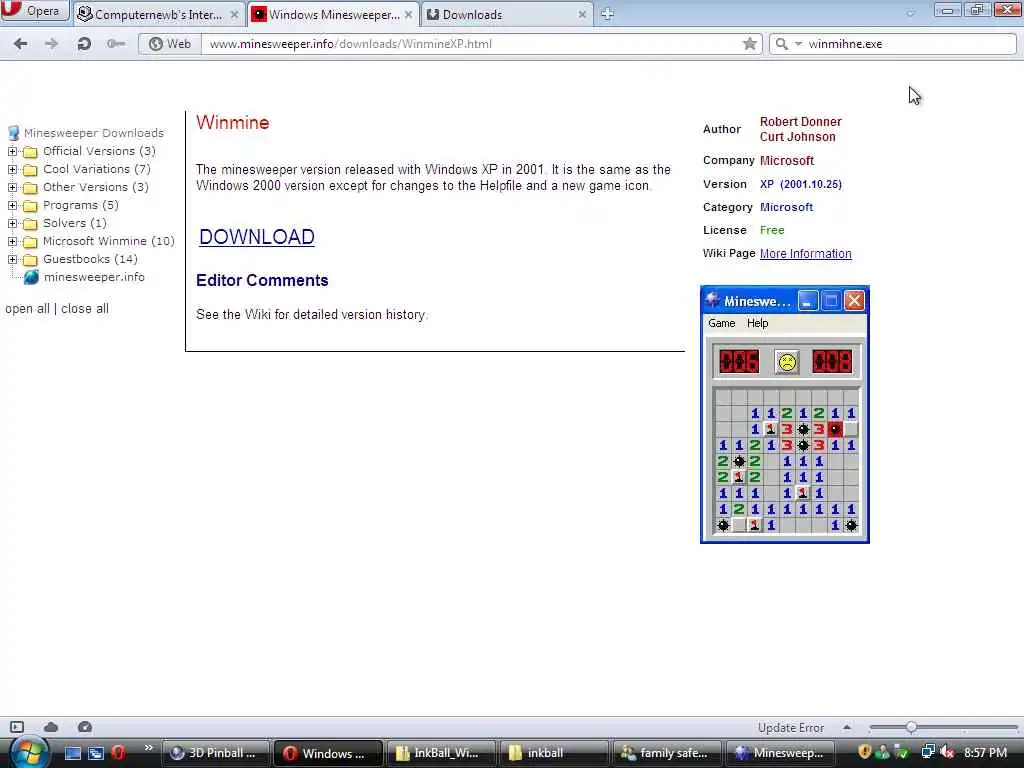Click Opera Turbo speedometer icon

coord(85,727)
